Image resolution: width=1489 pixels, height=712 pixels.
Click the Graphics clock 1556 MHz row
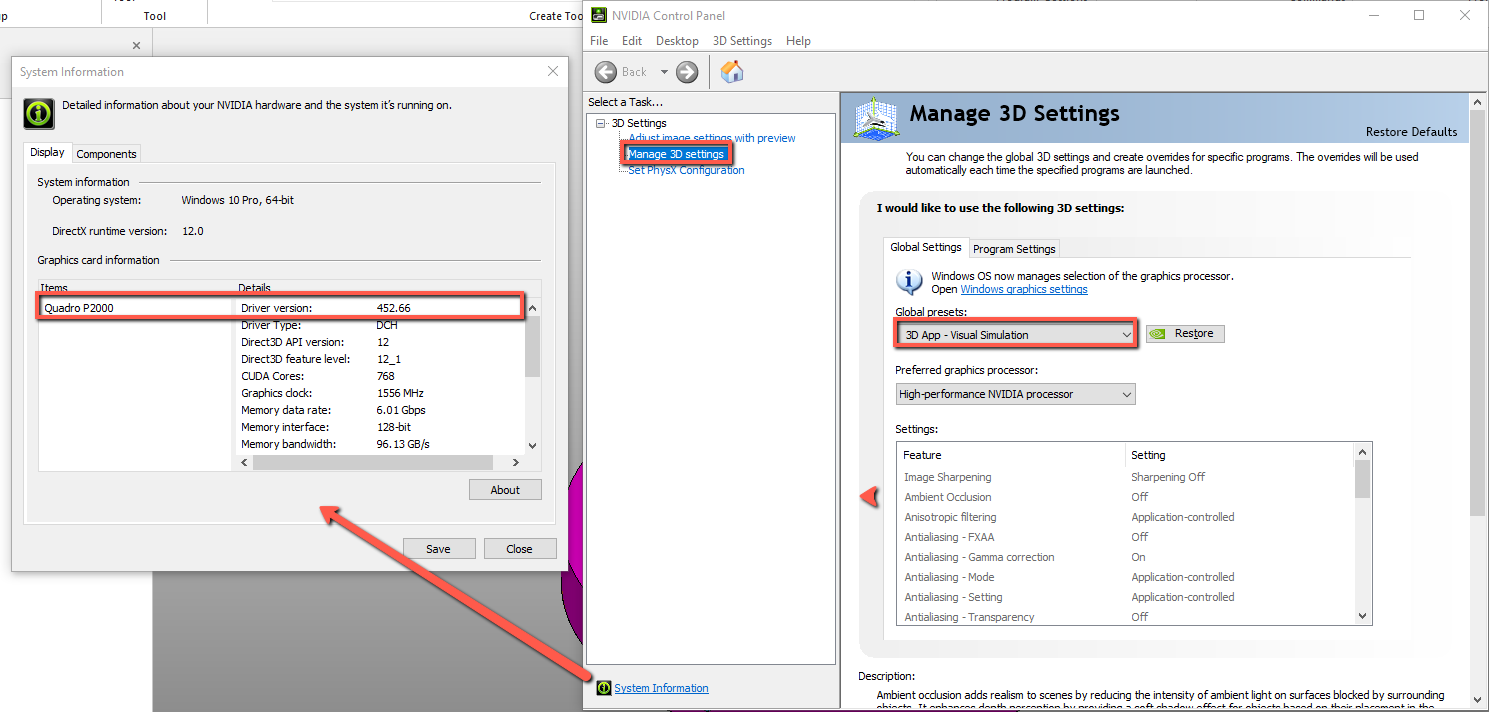point(380,393)
